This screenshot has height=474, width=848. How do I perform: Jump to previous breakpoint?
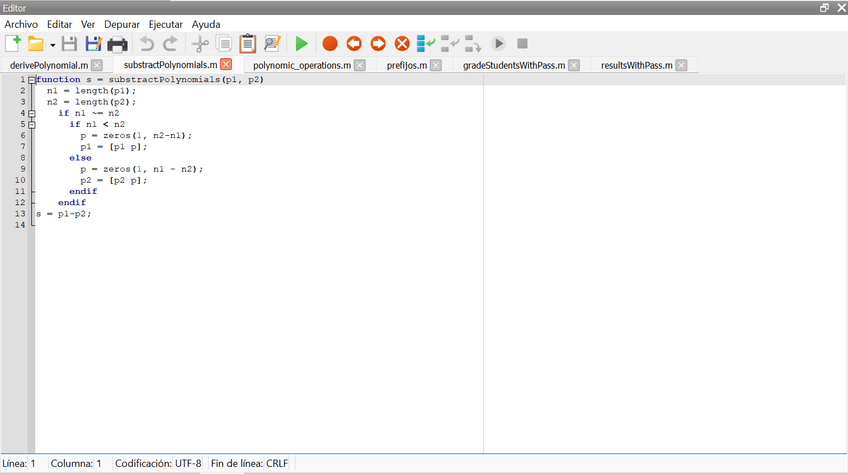(354, 44)
